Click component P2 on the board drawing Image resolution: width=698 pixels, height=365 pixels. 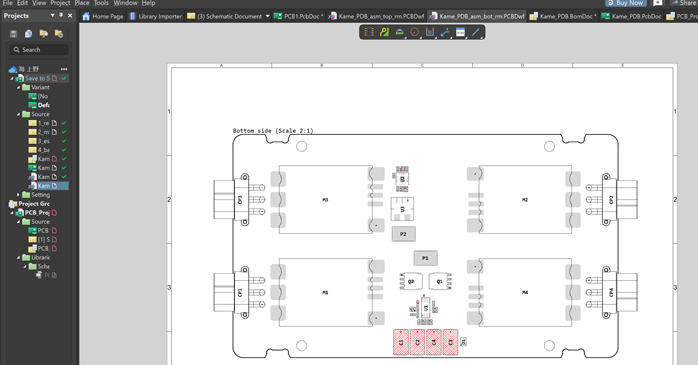click(403, 234)
